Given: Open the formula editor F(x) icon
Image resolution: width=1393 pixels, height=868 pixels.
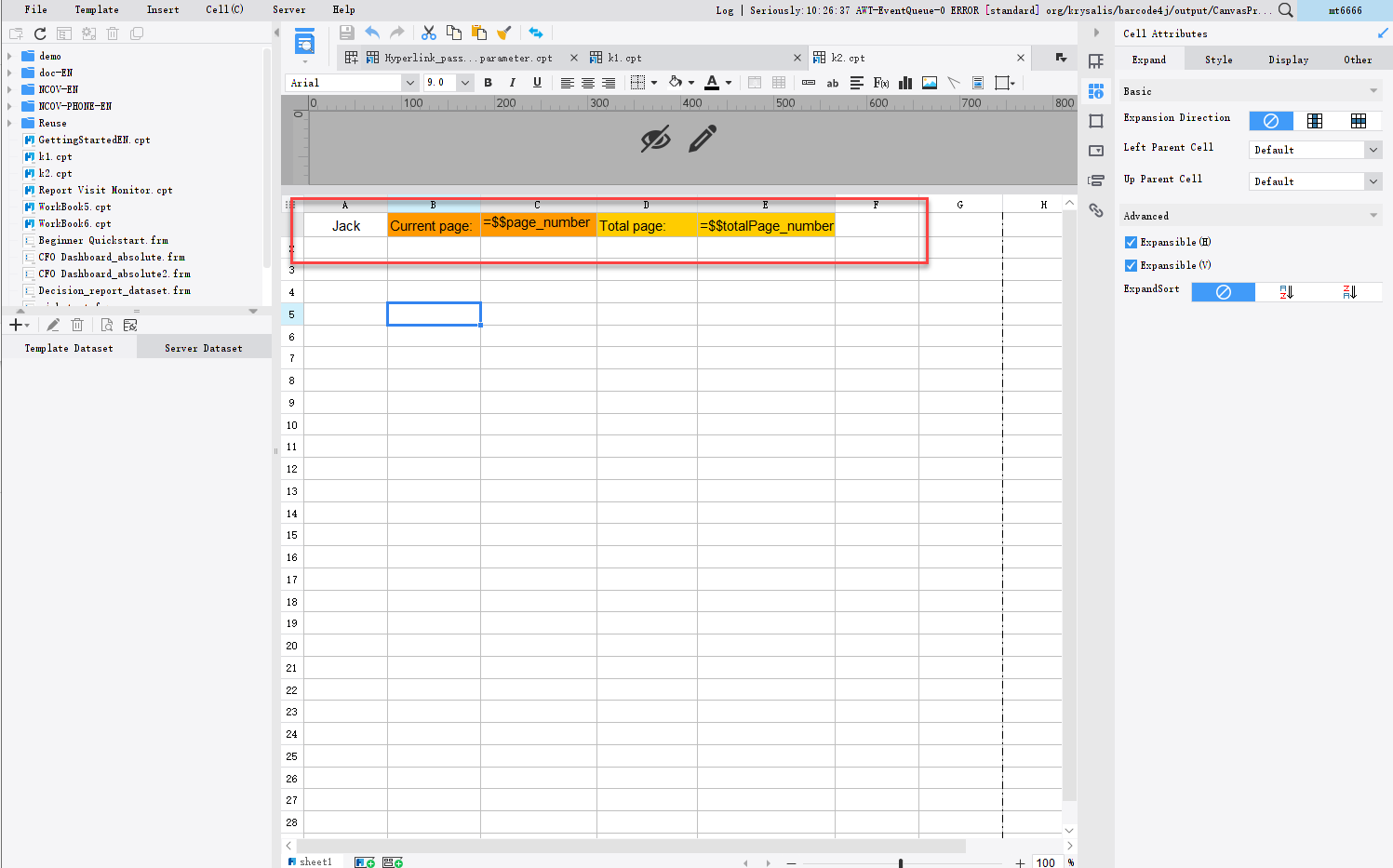Looking at the screenshot, I should pyautogui.click(x=880, y=83).
